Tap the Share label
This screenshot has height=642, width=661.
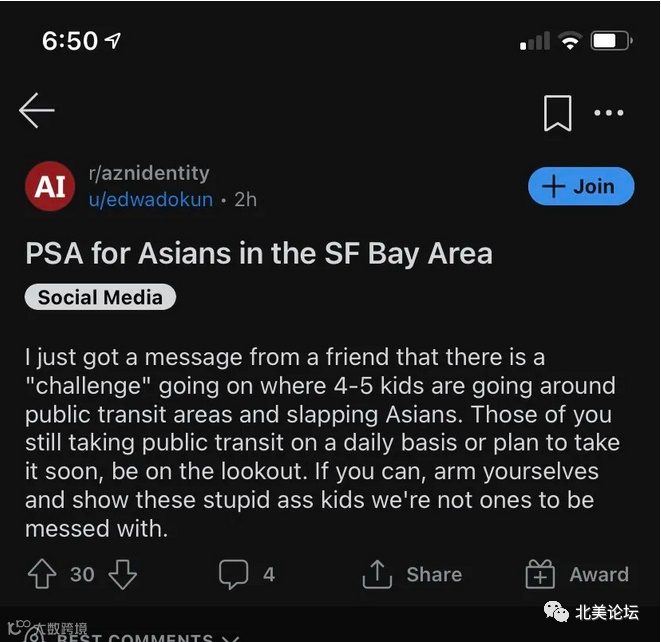coord(434,575)
